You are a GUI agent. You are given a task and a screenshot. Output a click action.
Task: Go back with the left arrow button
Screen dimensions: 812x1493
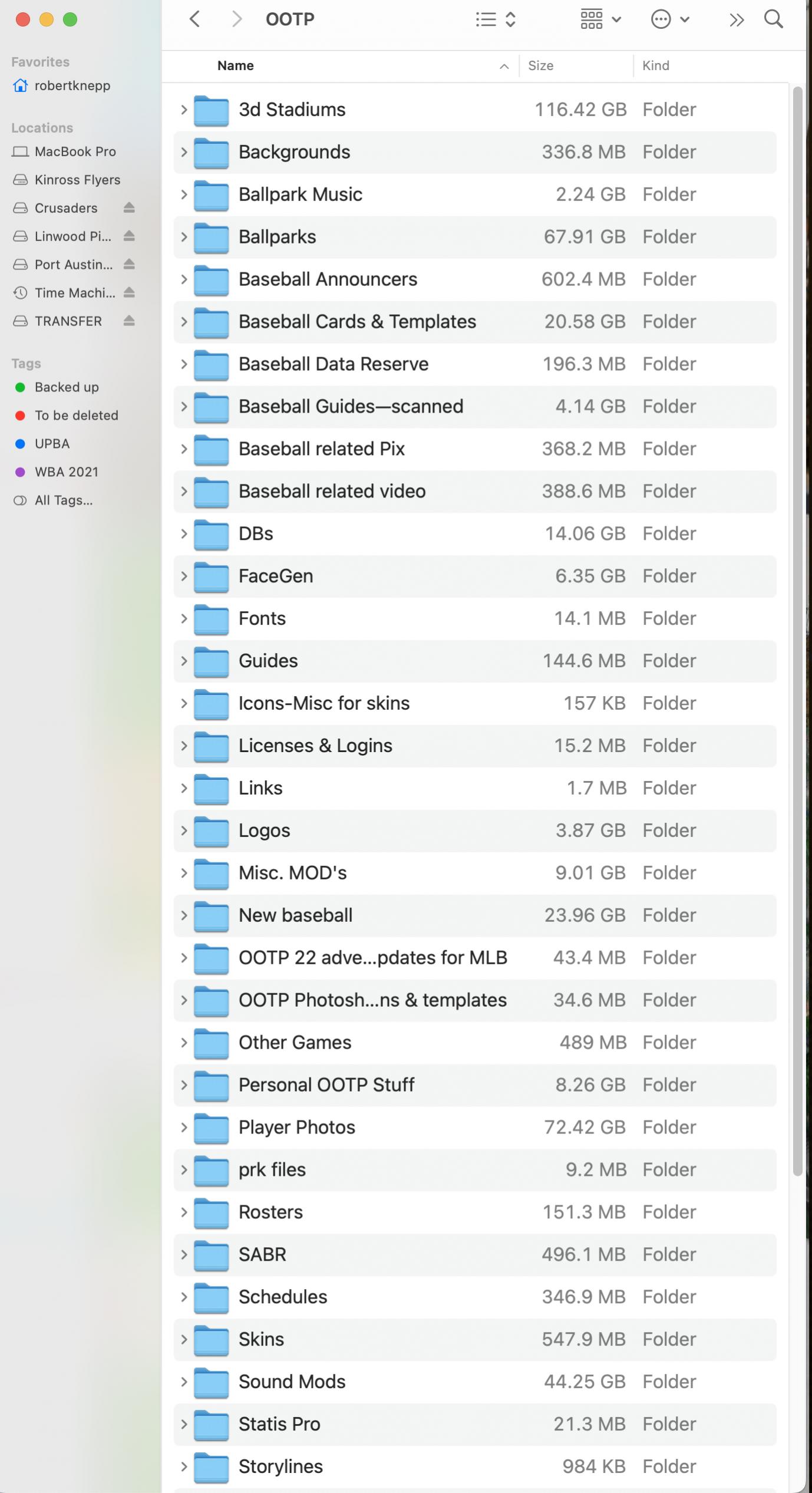coord(195,19)
